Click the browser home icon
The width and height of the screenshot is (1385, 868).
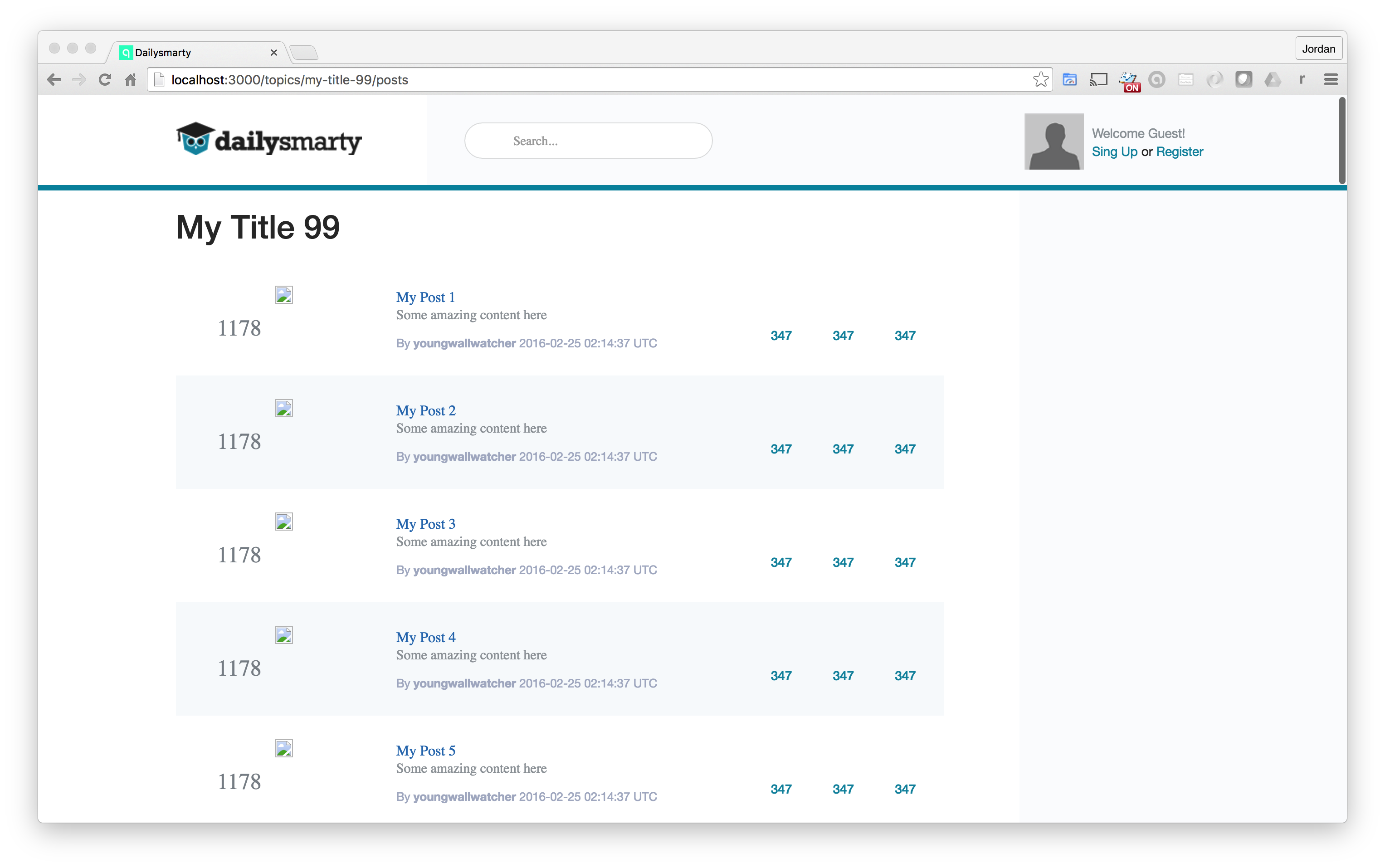pos(130,80)
